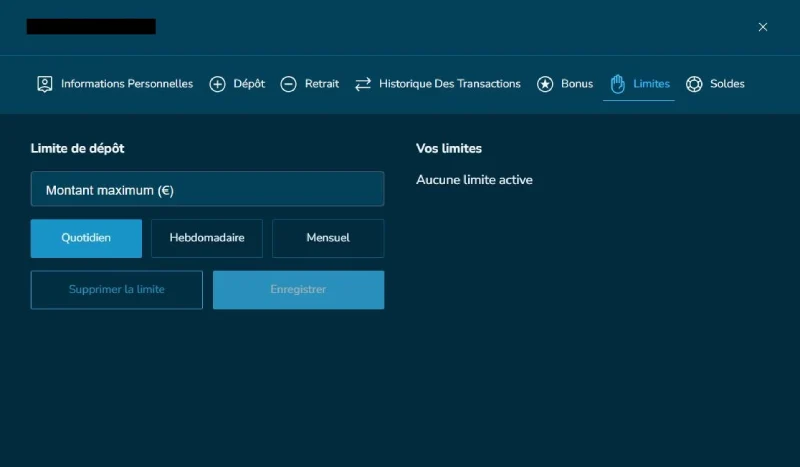The width and height of the screenshot is (800, 467).
Task: Open Informations Personnelles tab label
Action: [127, 84]
